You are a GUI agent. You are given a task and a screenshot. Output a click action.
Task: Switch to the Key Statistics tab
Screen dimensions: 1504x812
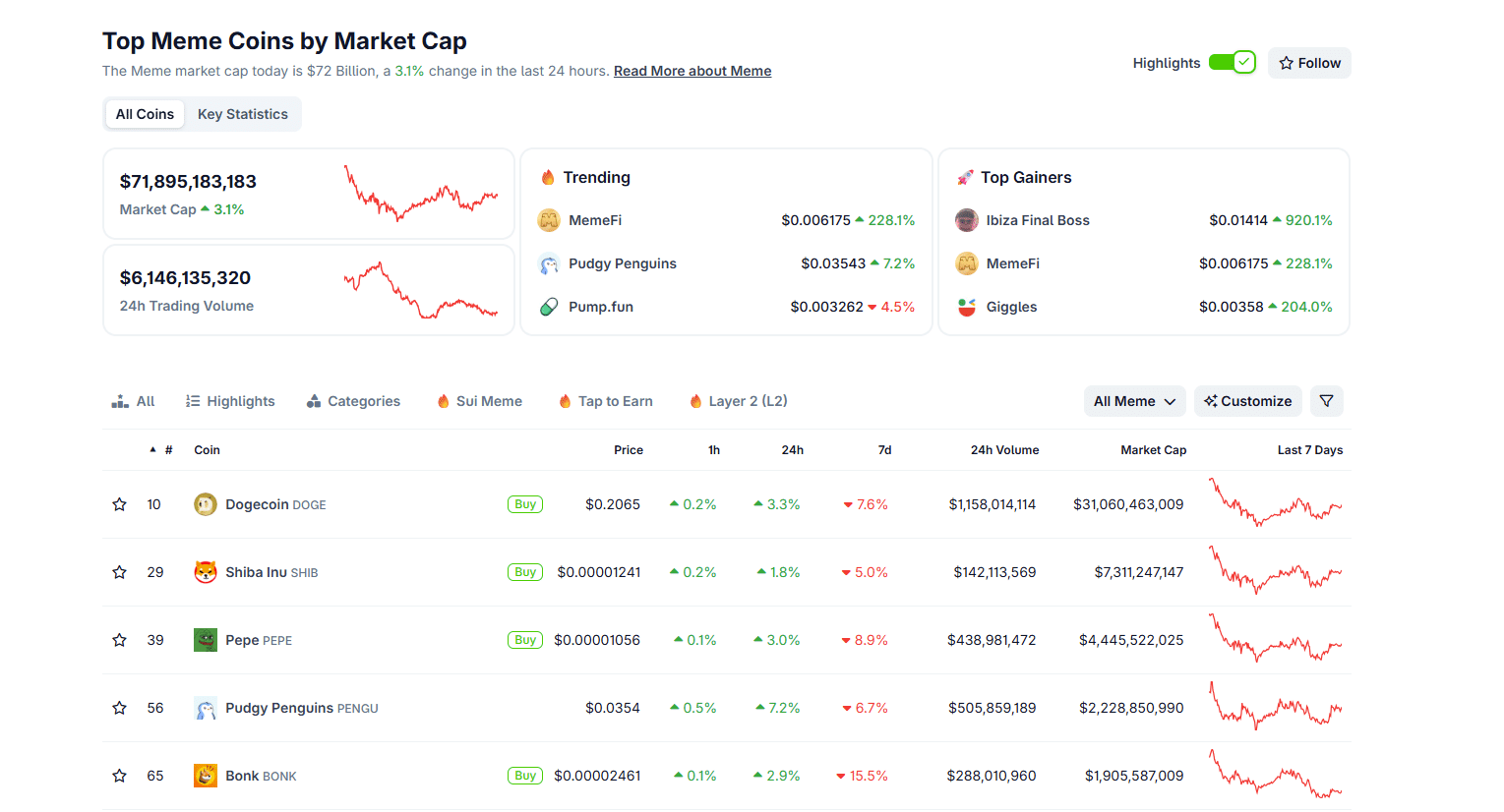click(243, 114)
